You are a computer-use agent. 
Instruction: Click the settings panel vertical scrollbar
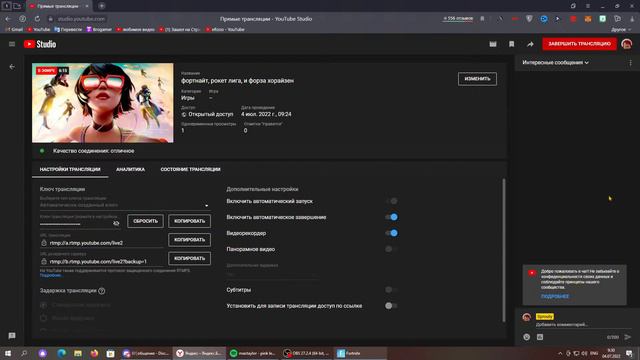coord(504,250)
